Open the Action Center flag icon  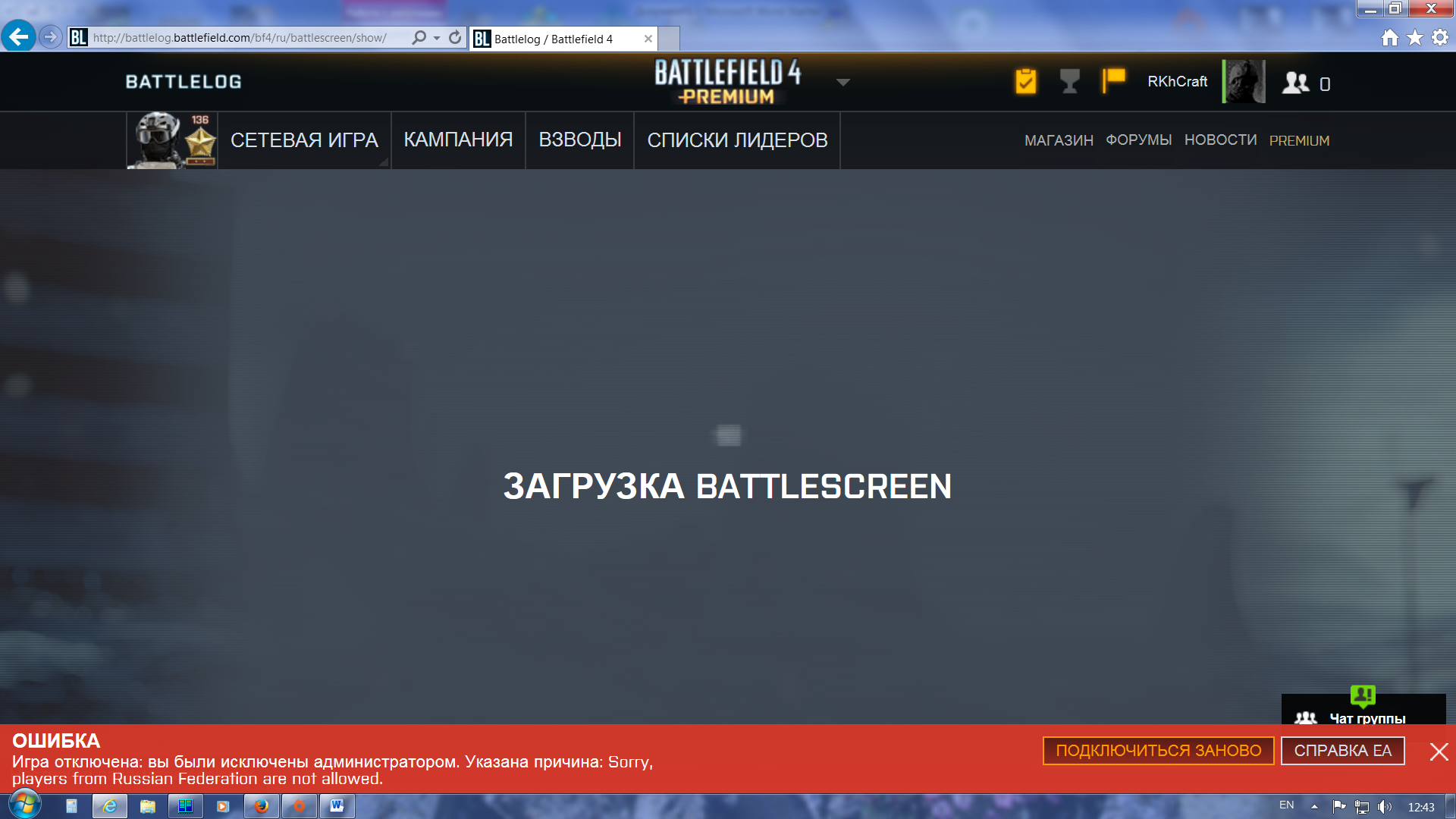click(x=1338, y=807)
